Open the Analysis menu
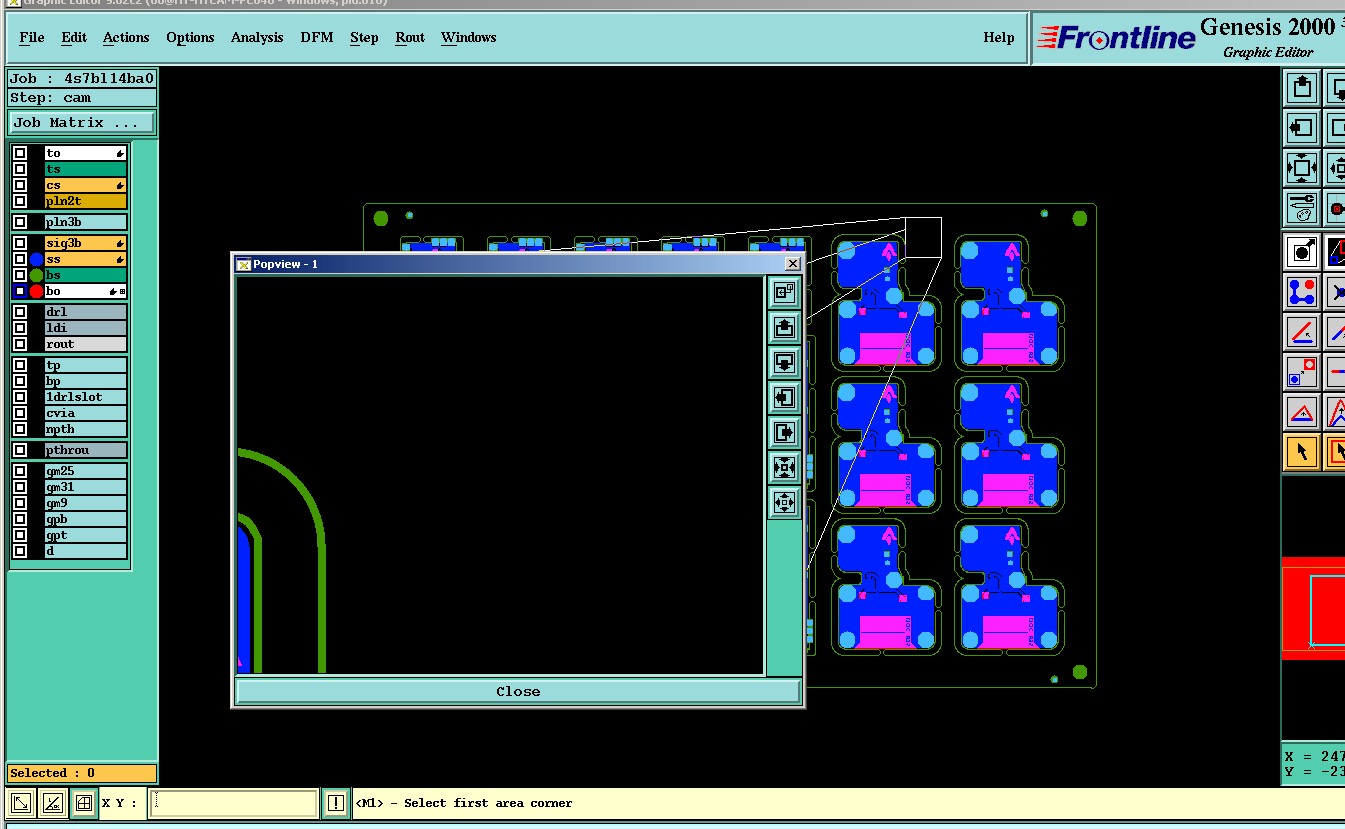Image resolution: width=1345 pixels, height=829 pixels. pos(257,37)
